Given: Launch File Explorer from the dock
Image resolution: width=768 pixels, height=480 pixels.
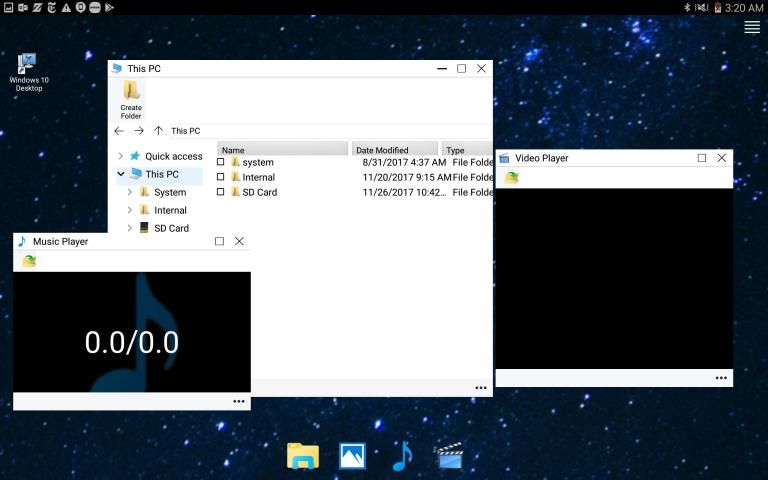Looking at the screenshot, I should [302, 456].
